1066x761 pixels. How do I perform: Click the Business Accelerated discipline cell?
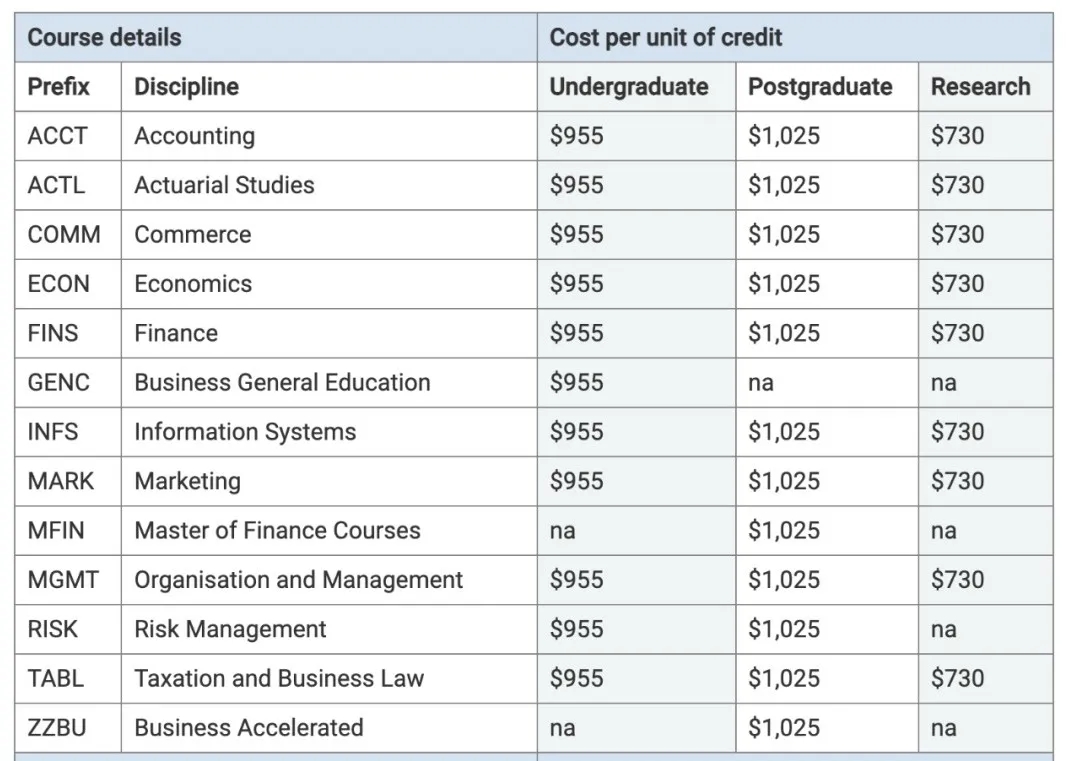pos(329,728)
